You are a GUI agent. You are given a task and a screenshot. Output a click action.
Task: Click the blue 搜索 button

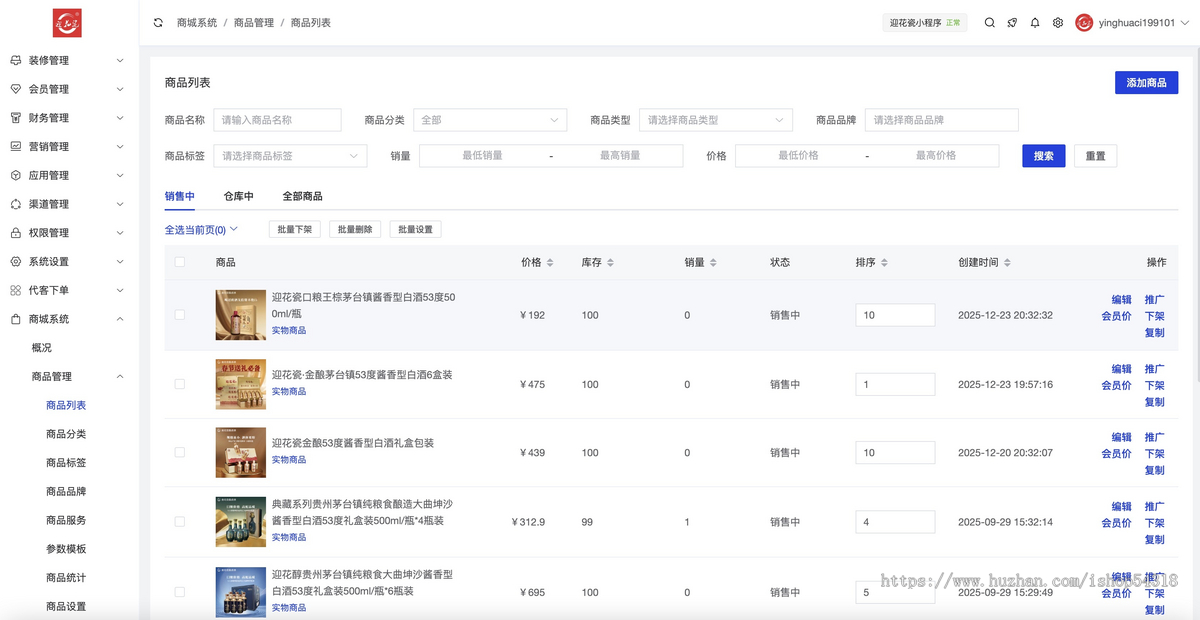click(1043, 156)
